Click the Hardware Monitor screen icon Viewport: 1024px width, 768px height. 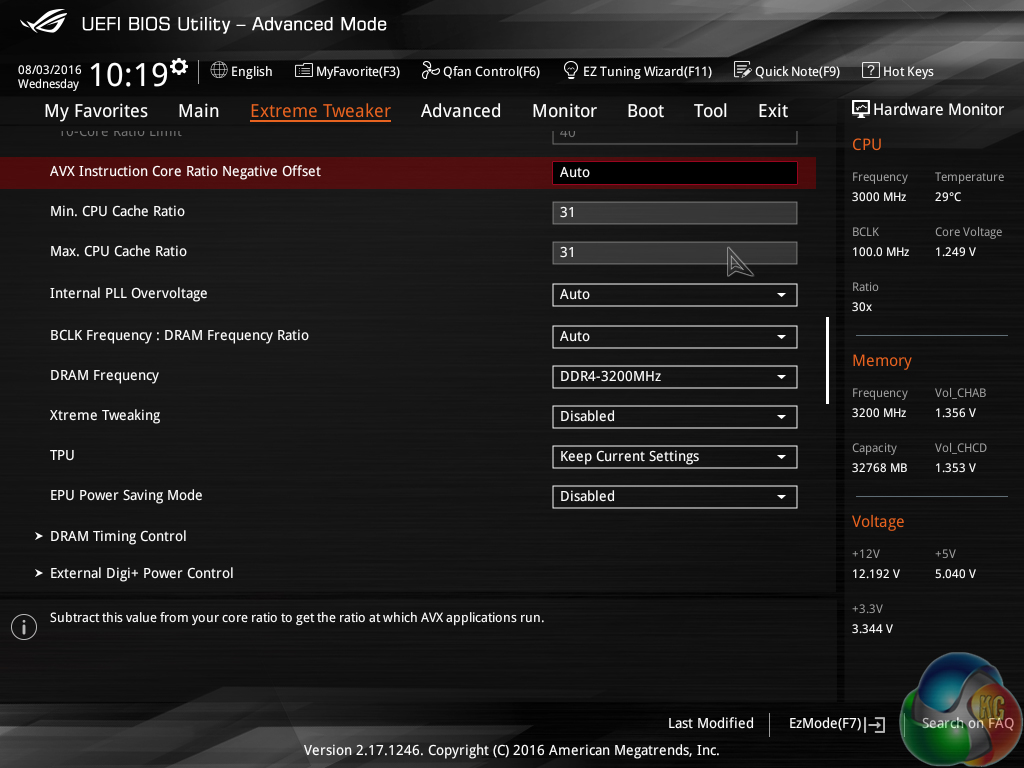[x=861, y=109]
